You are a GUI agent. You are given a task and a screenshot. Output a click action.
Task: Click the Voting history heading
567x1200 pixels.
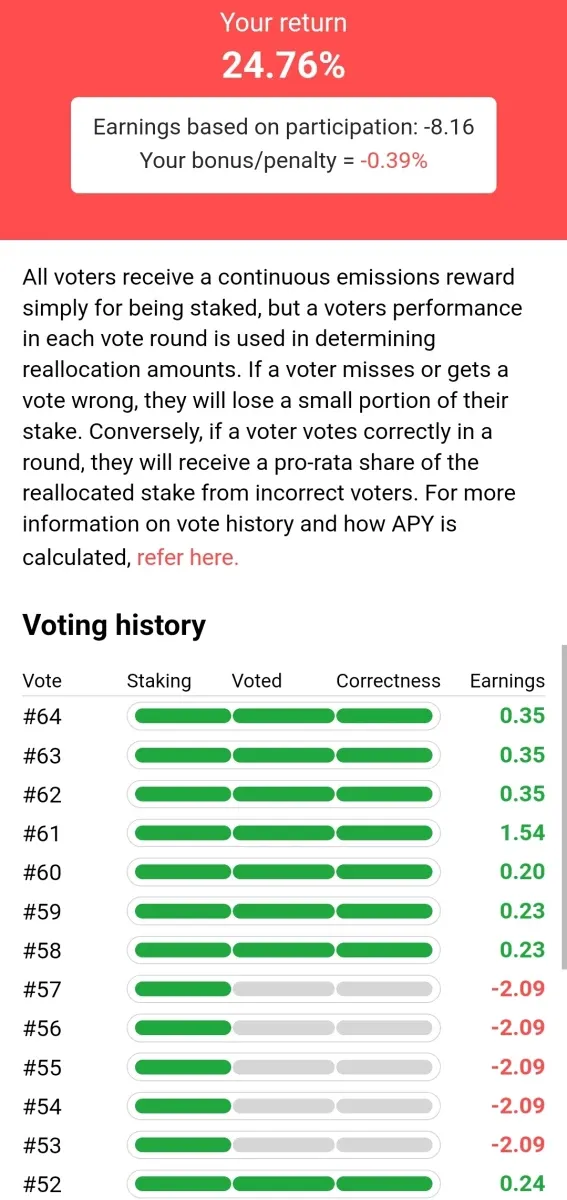pos(114,626)
